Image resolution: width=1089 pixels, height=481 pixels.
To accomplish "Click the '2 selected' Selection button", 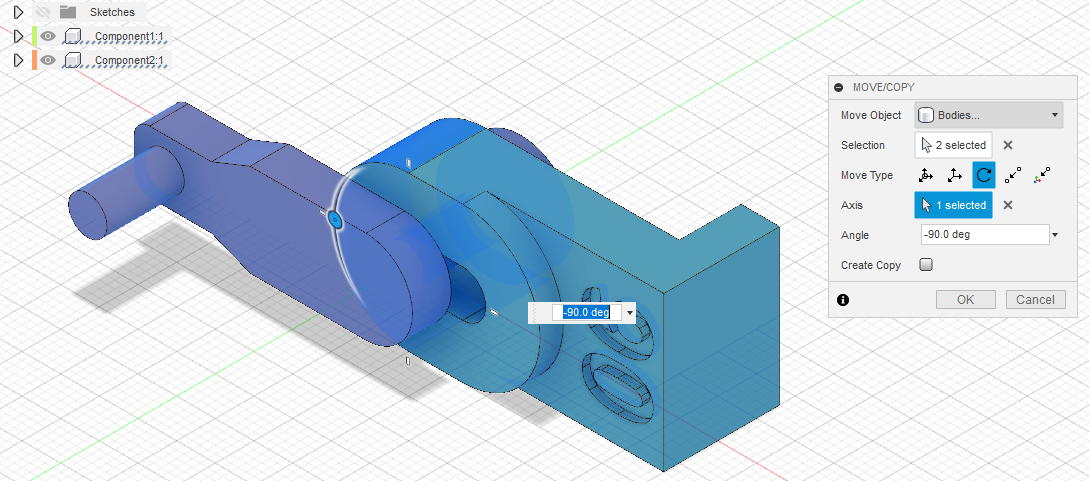I will coord(954,145).
